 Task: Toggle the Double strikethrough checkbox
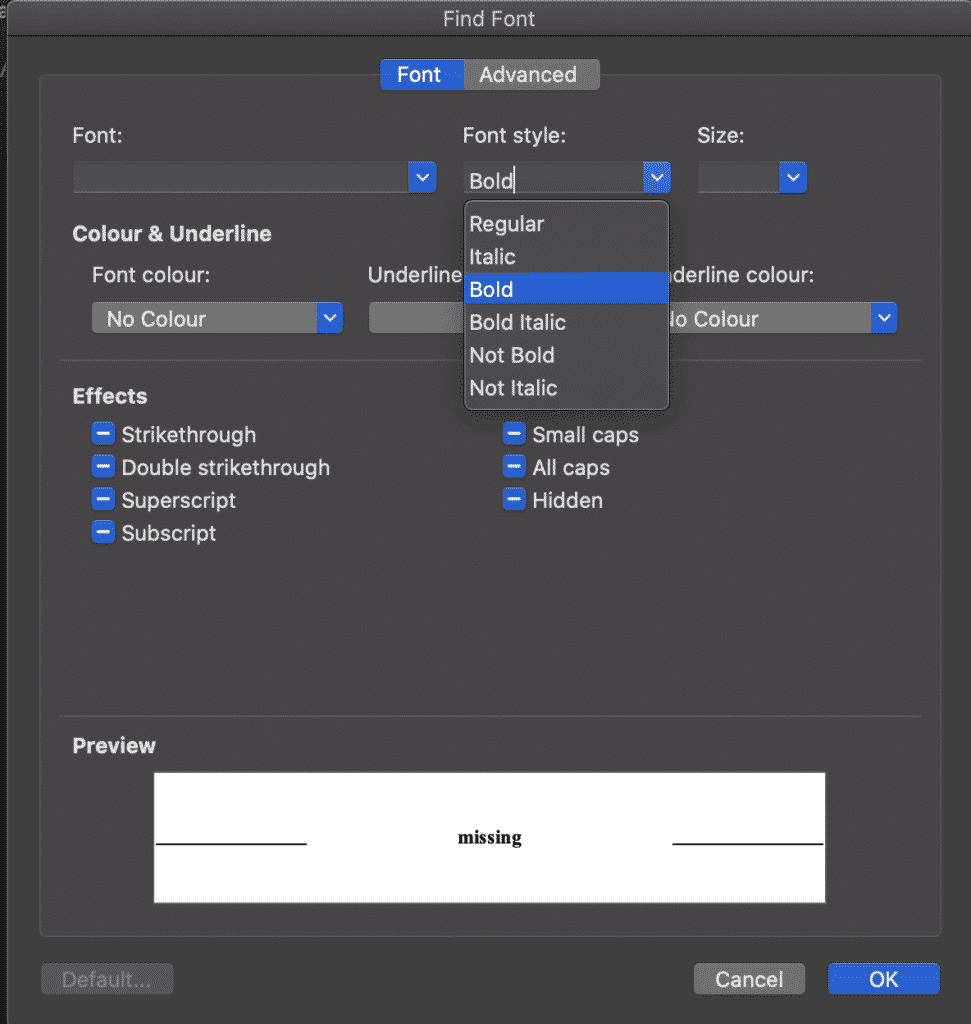pyautogui.click(x=103, y=467)
